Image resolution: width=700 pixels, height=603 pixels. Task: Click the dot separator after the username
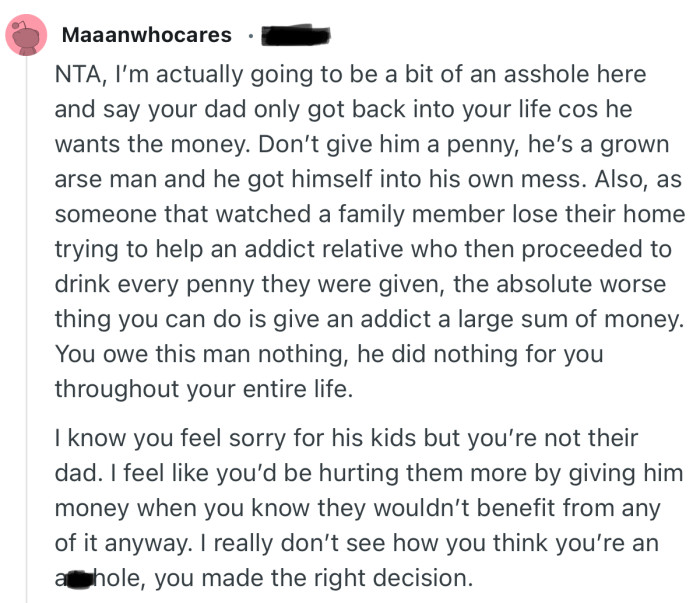click(248, 37)
